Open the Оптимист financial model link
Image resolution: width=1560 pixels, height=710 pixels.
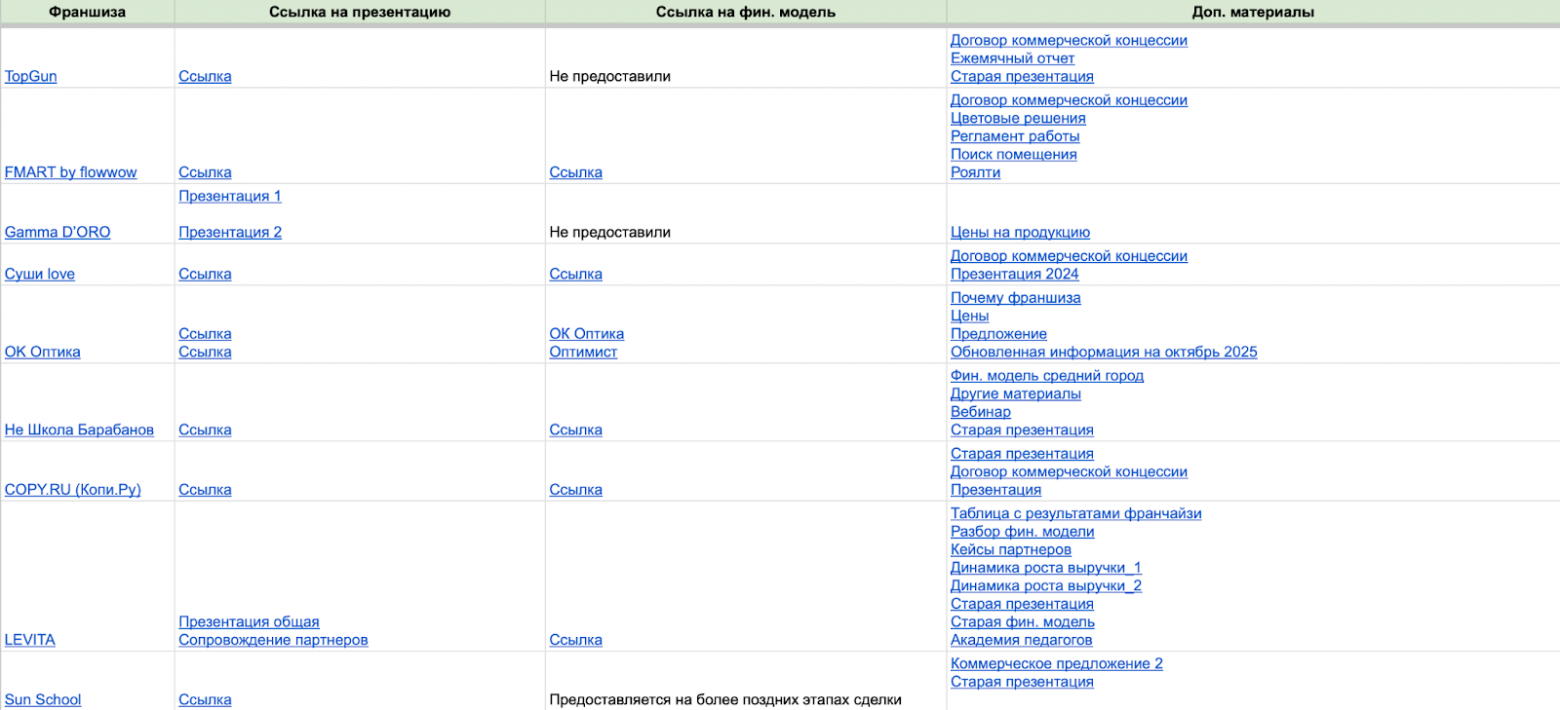[583, 353]
